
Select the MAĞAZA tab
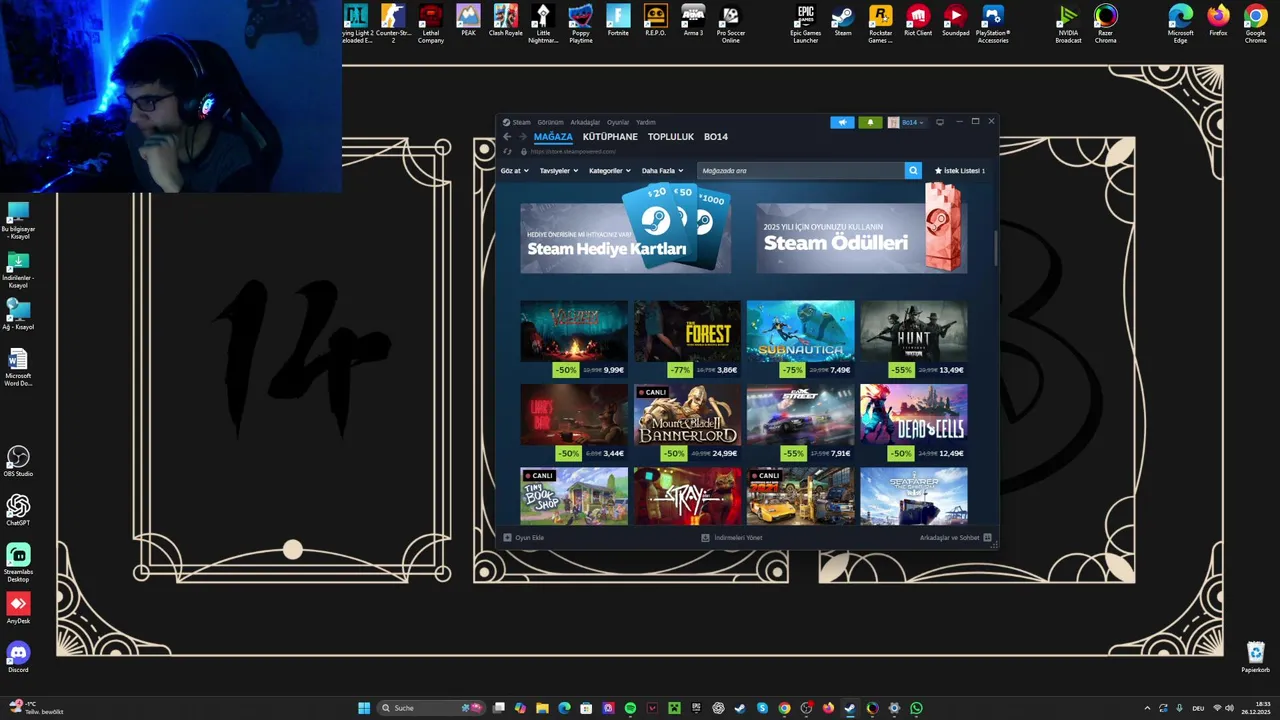tap(553, 137)
